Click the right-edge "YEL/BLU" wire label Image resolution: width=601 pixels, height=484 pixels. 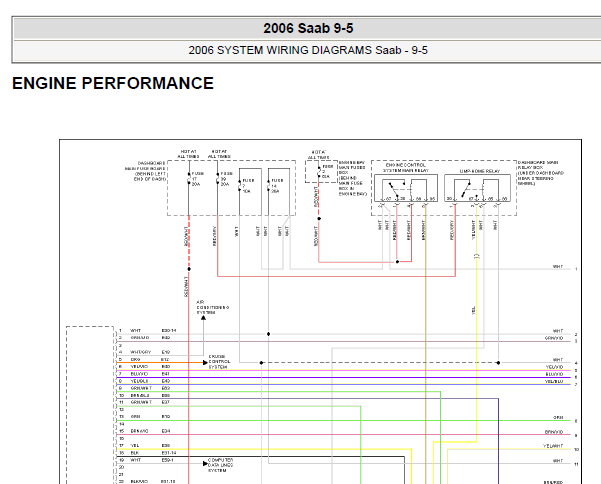pos(554,381)
